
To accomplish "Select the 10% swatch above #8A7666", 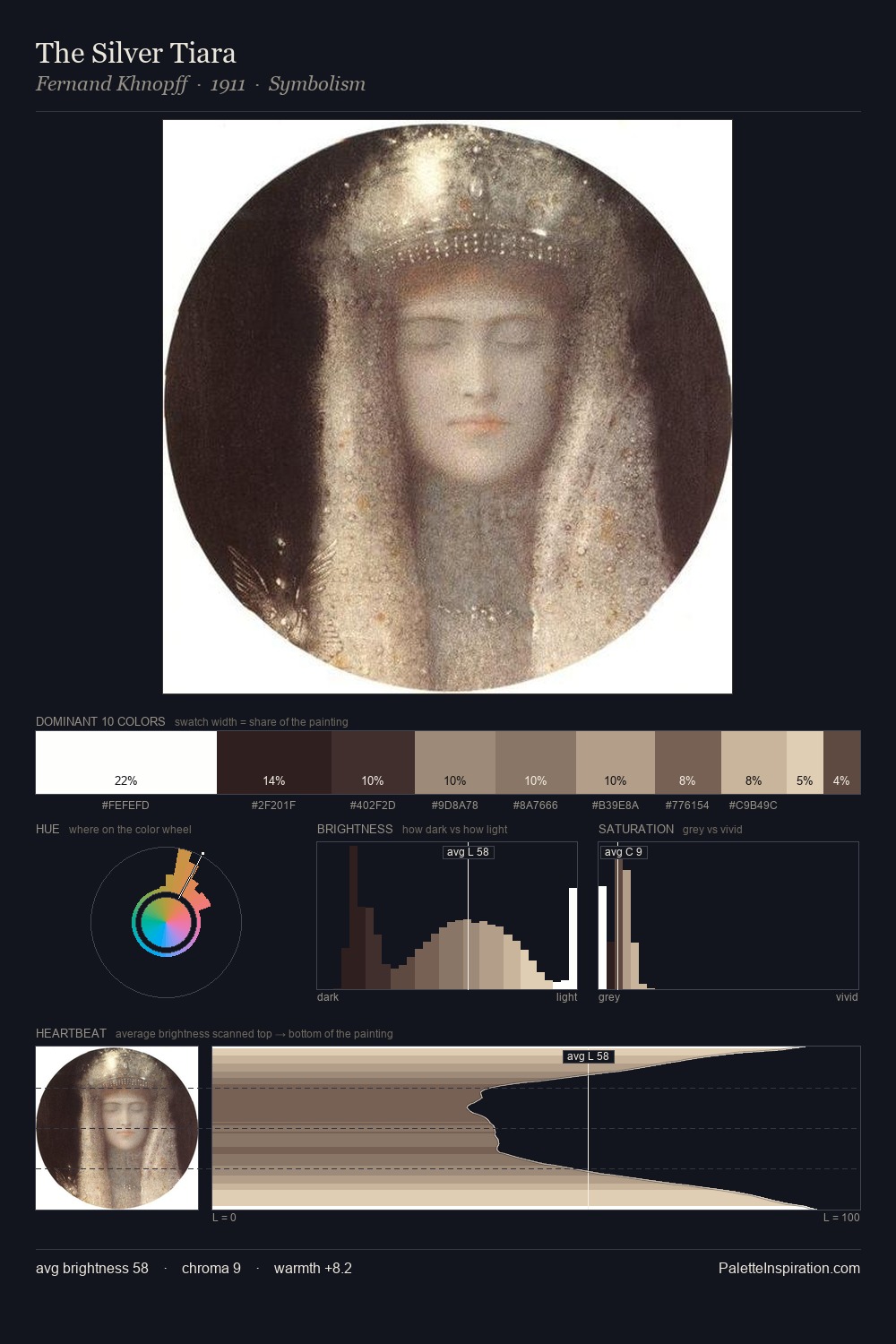I will 536,762.
